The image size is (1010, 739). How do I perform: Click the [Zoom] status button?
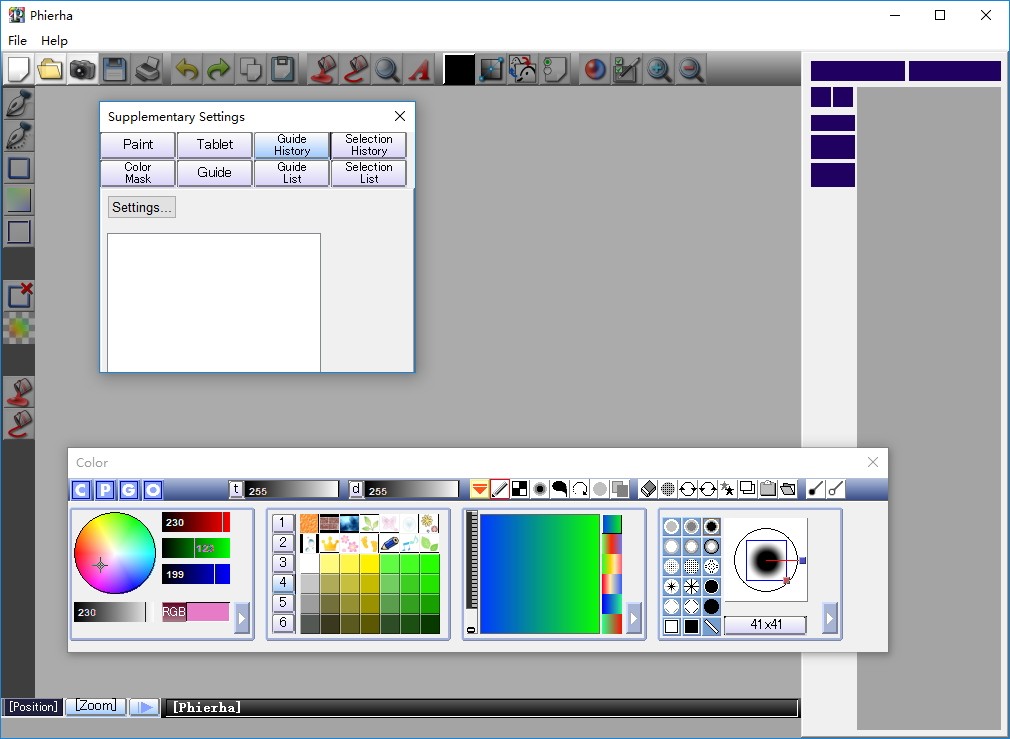tap(97, 706)
